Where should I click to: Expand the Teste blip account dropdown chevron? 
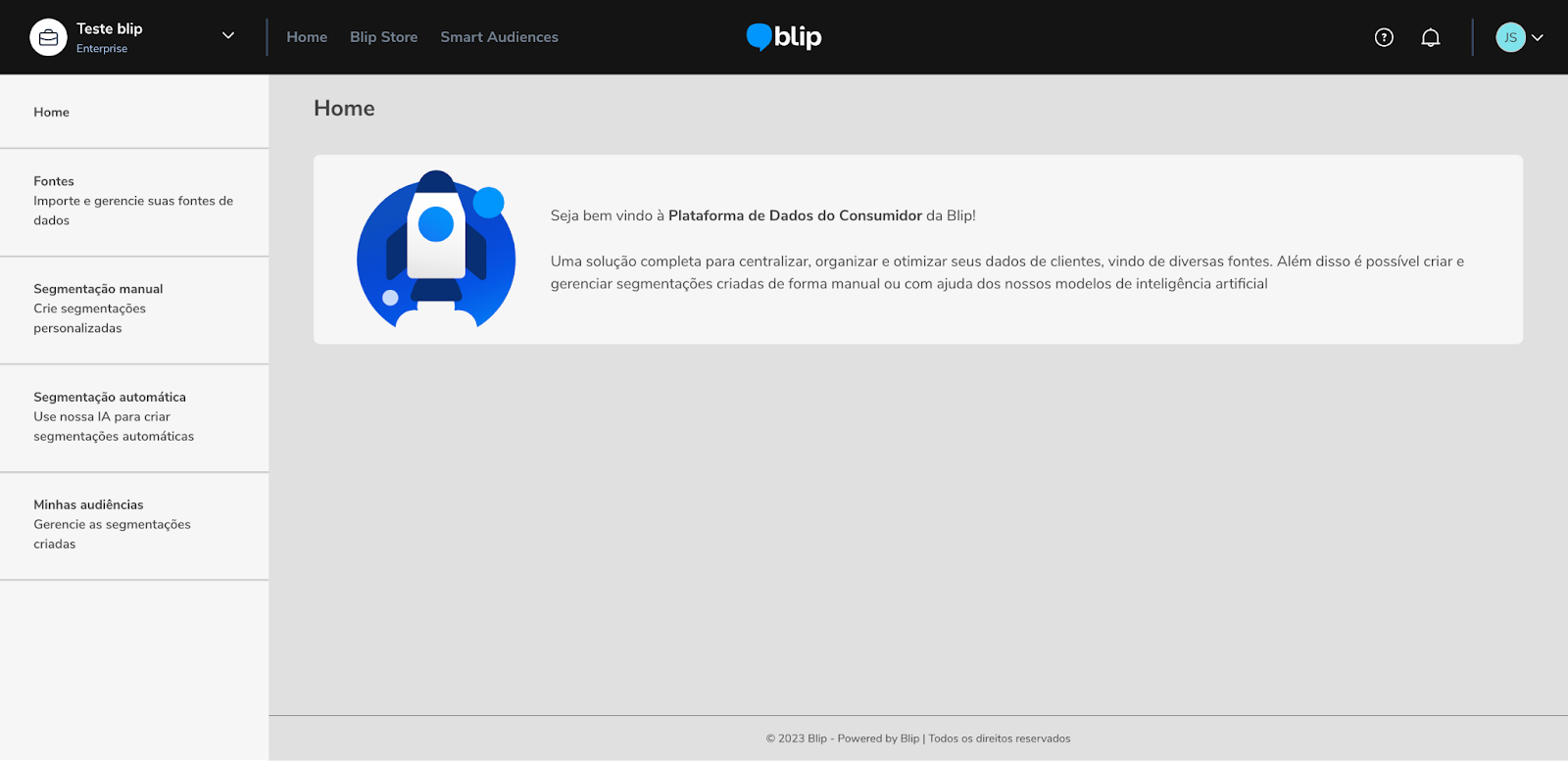pos(228,36)
